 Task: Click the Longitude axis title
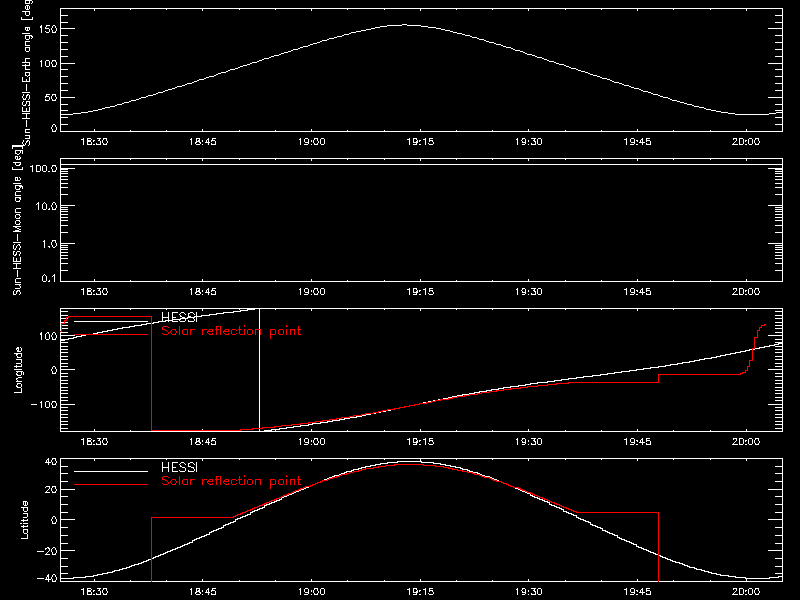(x=18, y=369)
